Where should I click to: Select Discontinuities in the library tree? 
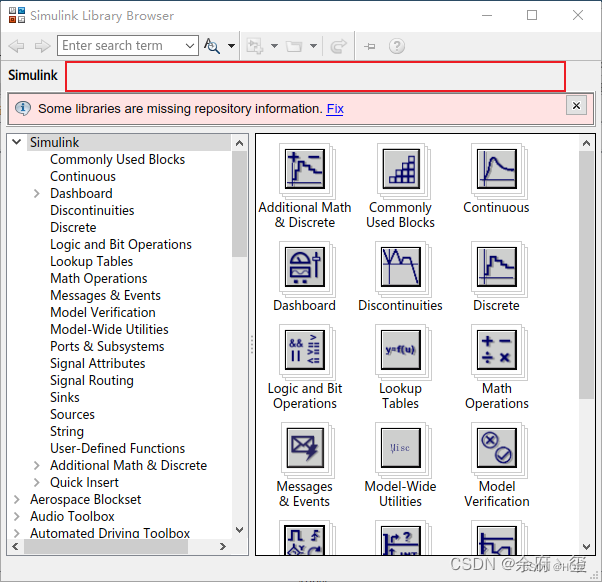[x=92, y=210]
